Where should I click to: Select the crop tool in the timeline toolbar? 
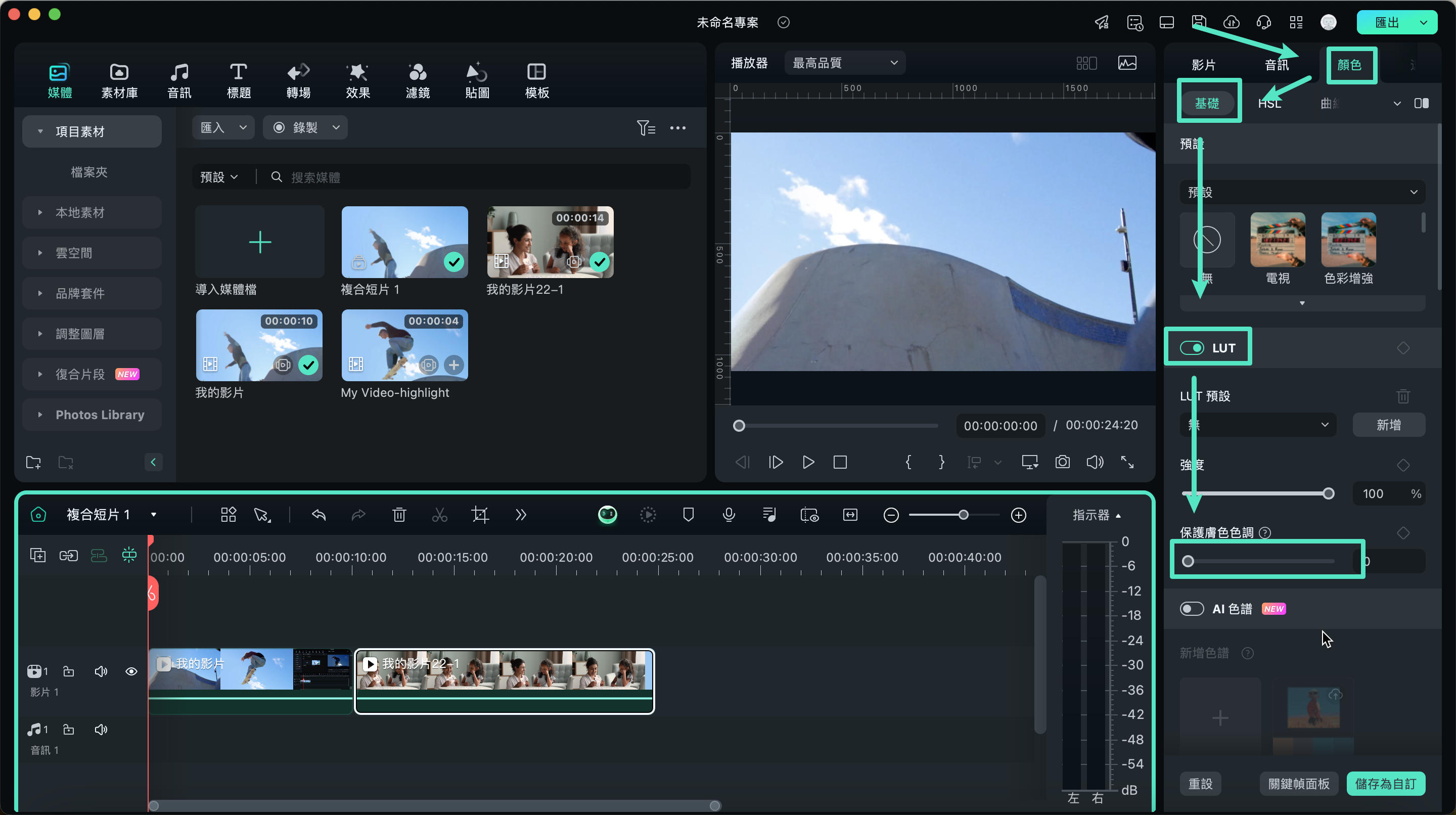click(480, 515)
